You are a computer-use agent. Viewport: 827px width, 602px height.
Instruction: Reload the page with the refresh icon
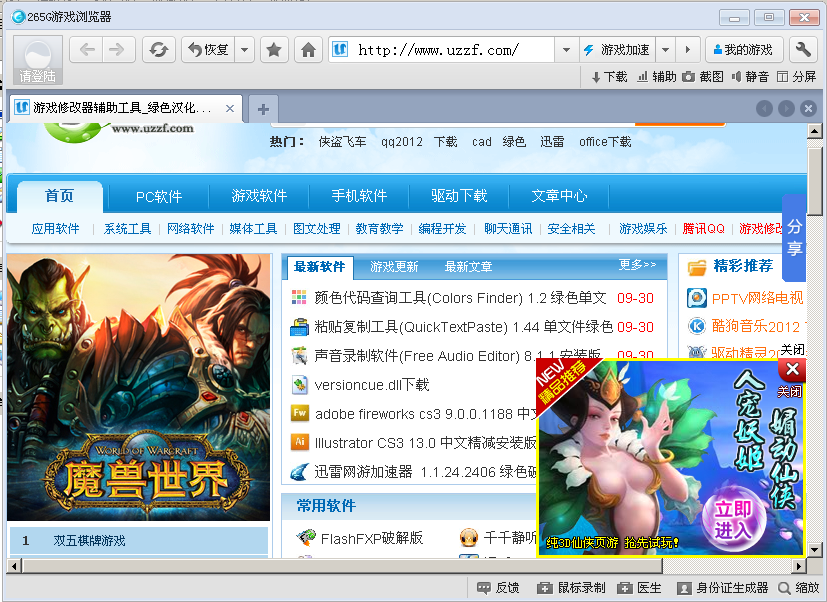158,50
